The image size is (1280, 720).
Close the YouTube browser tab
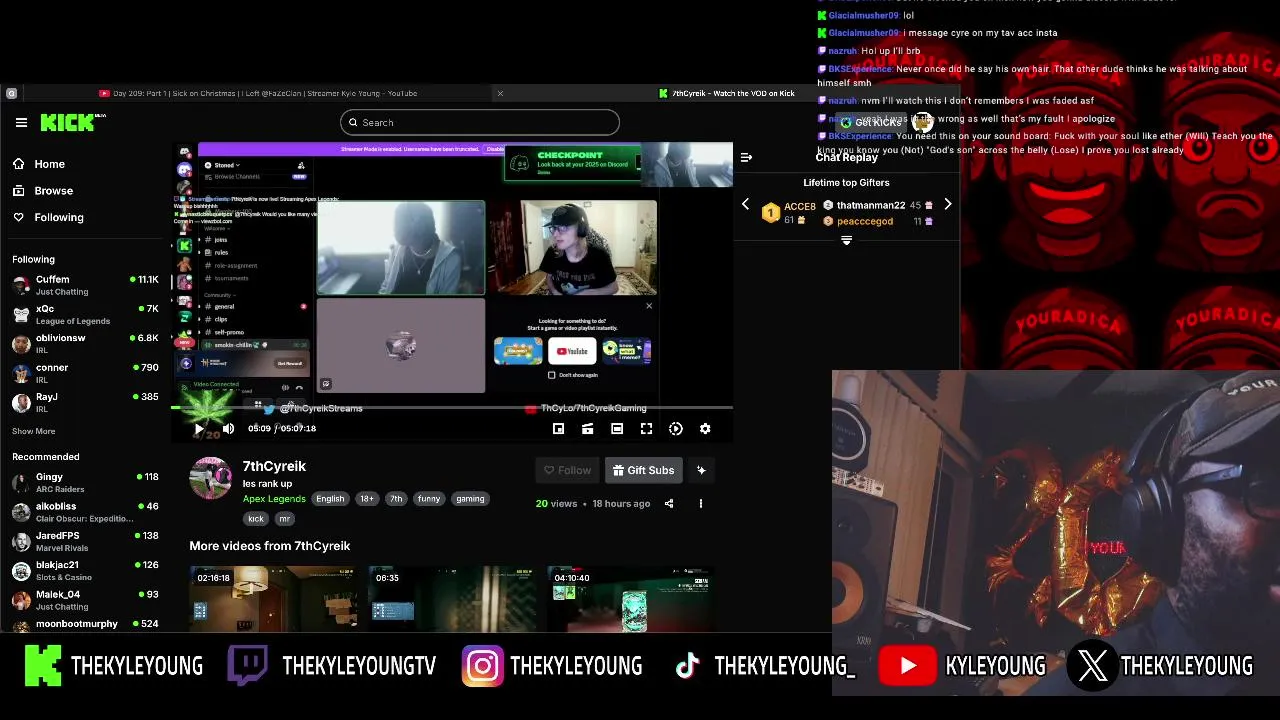tap(500, 93)
